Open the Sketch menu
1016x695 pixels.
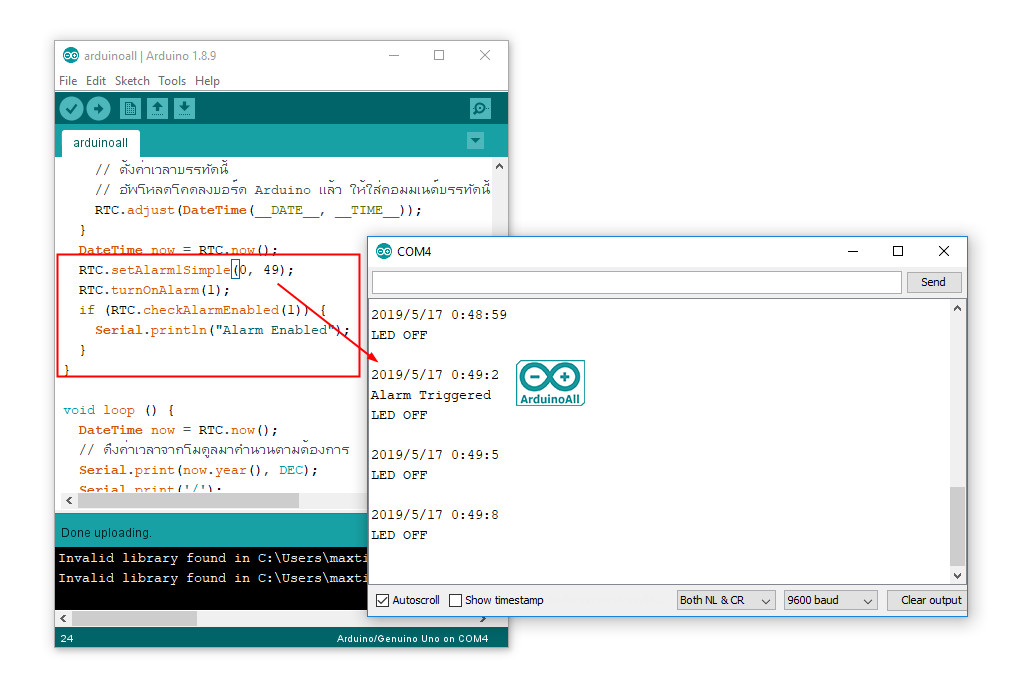coord(132,81)
